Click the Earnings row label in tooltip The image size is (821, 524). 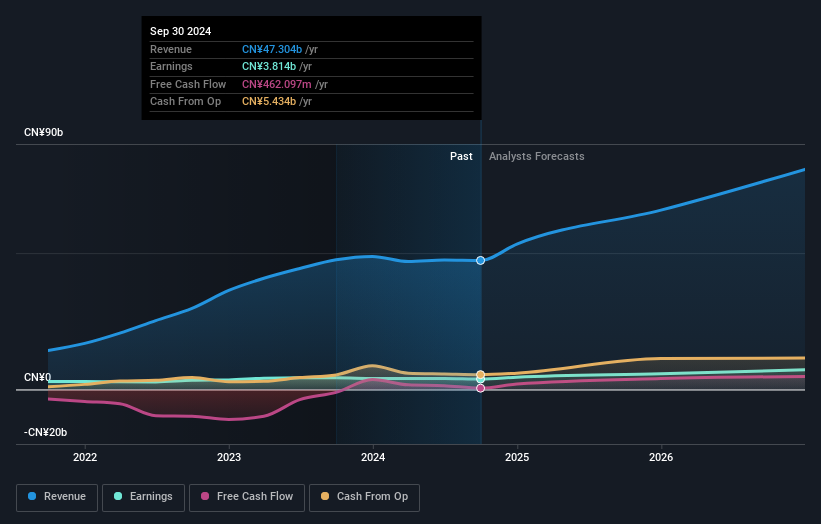pos(171,66)
